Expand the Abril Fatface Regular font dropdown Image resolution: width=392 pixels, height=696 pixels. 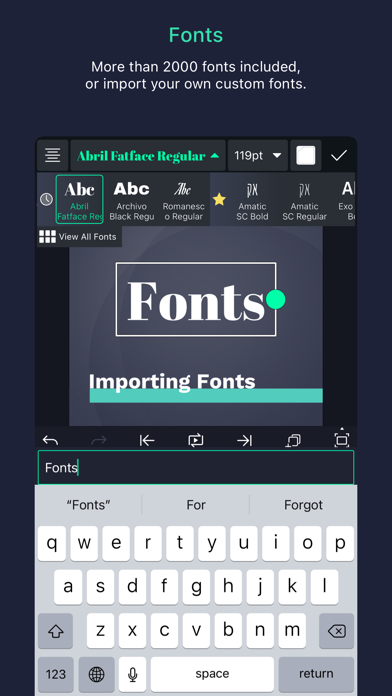click(148, 156)
